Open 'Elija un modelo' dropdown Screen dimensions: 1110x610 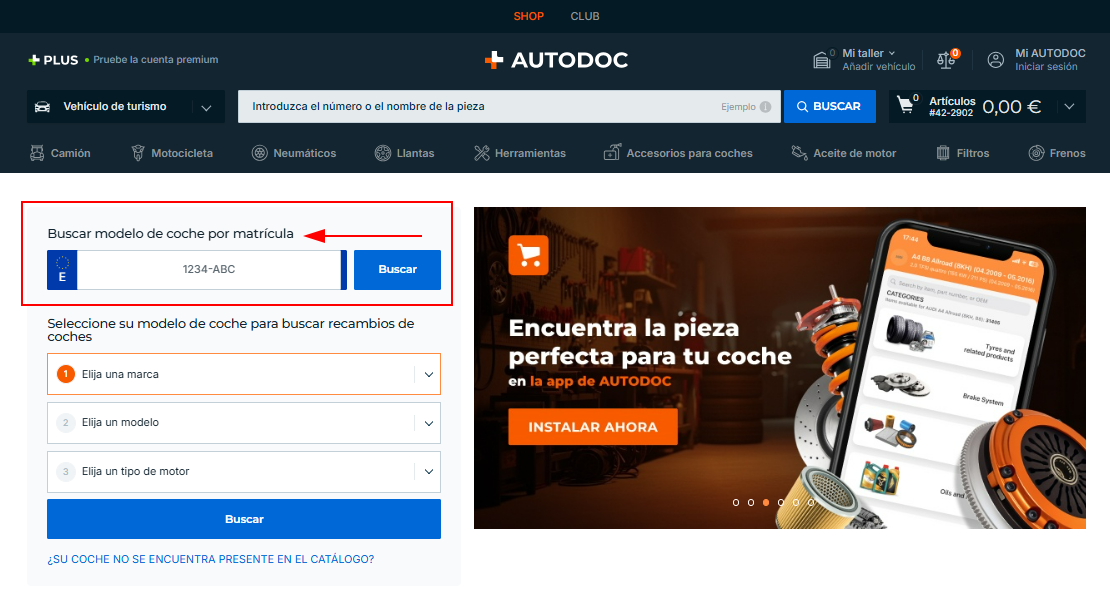click(x=244, y=422)
